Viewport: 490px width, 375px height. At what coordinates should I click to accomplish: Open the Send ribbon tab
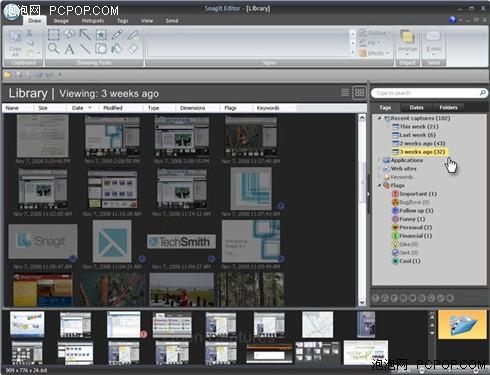[172, 21]
